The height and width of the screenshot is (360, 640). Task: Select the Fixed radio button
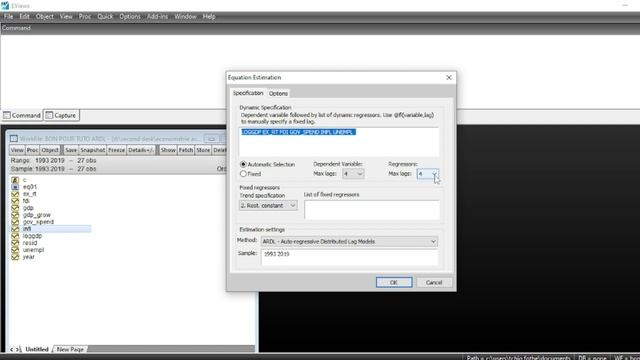point(243,174)
